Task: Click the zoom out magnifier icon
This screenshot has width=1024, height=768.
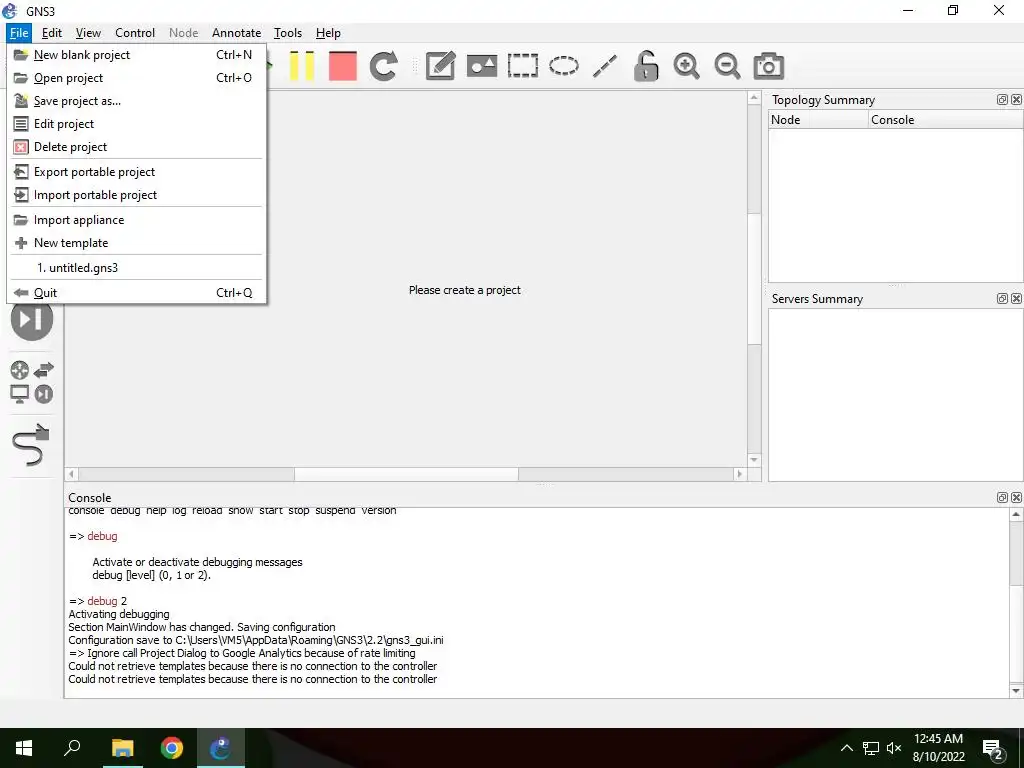Action: [x=727, y=65]
